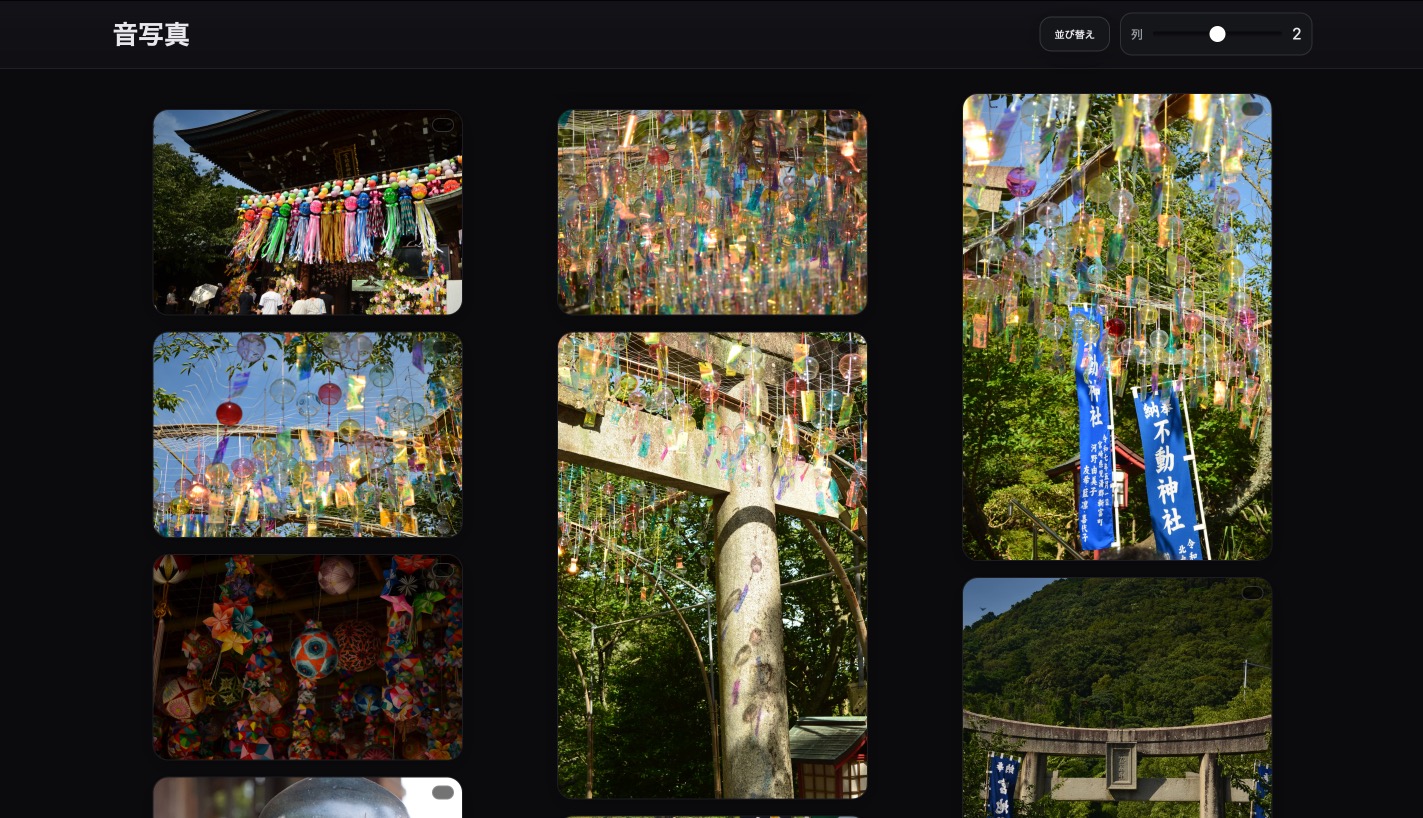Click the far right end of 列 slider track
Image resolution: width=1423 pixels, height=818 pixels.
[1280, 34]
